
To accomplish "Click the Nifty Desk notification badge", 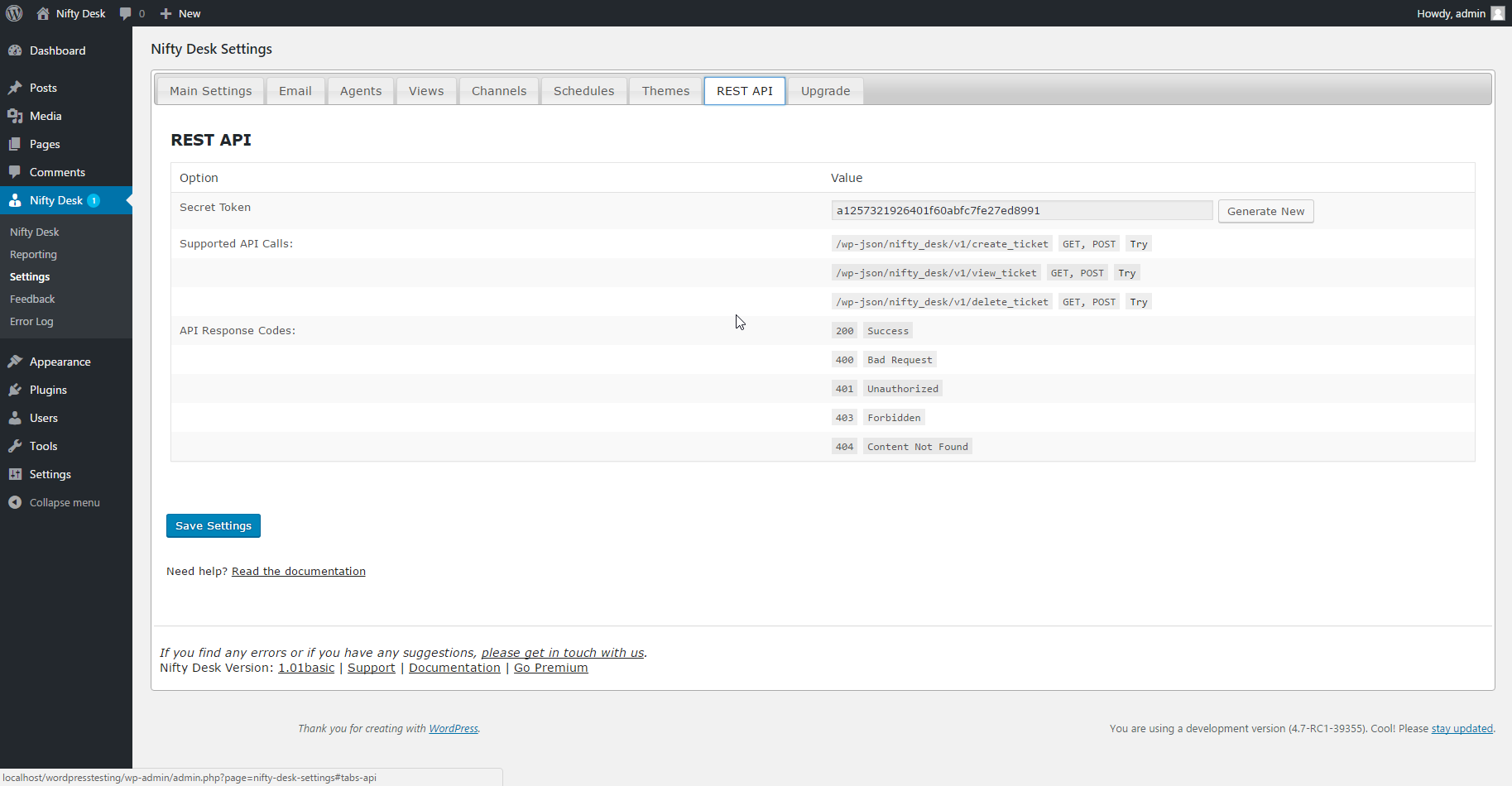I will pos(94,200).
